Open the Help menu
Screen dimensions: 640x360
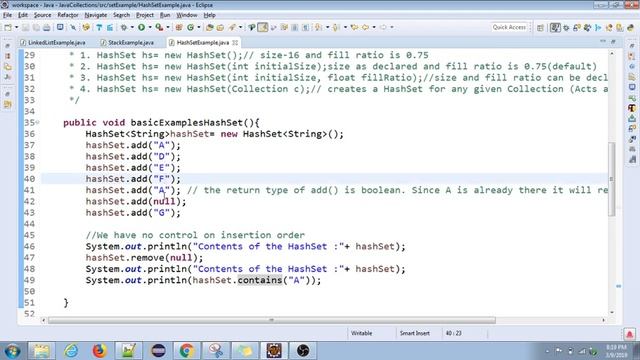point(209,15)
